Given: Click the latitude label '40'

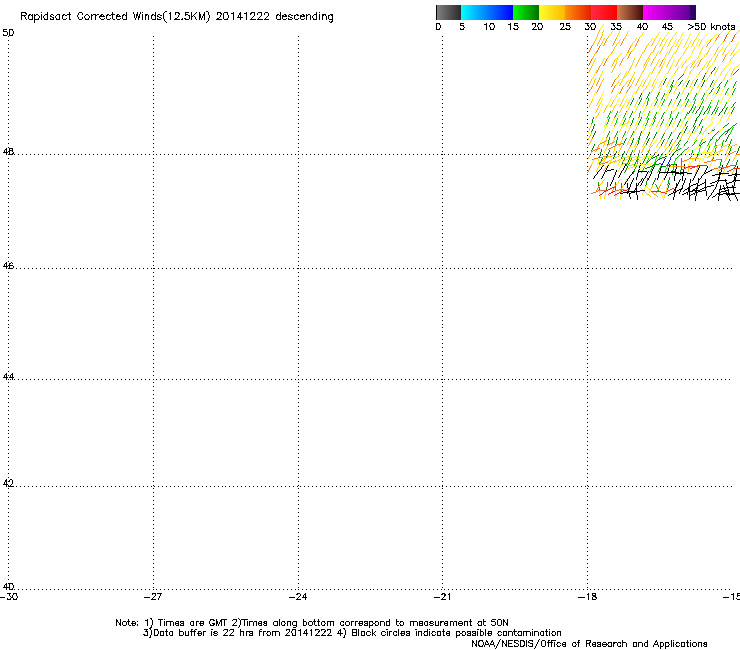Looking at the screenshot, I should tap(8, 587).
